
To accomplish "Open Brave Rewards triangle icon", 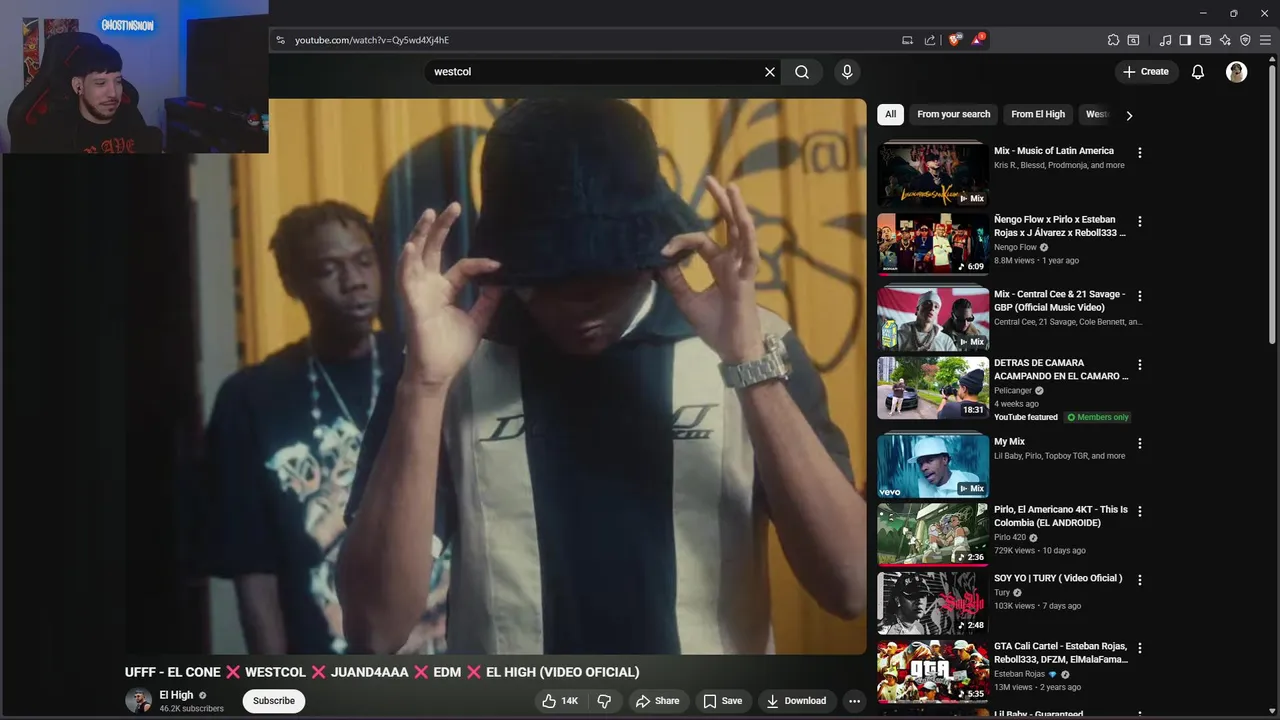I will click(x=977, y=40).
